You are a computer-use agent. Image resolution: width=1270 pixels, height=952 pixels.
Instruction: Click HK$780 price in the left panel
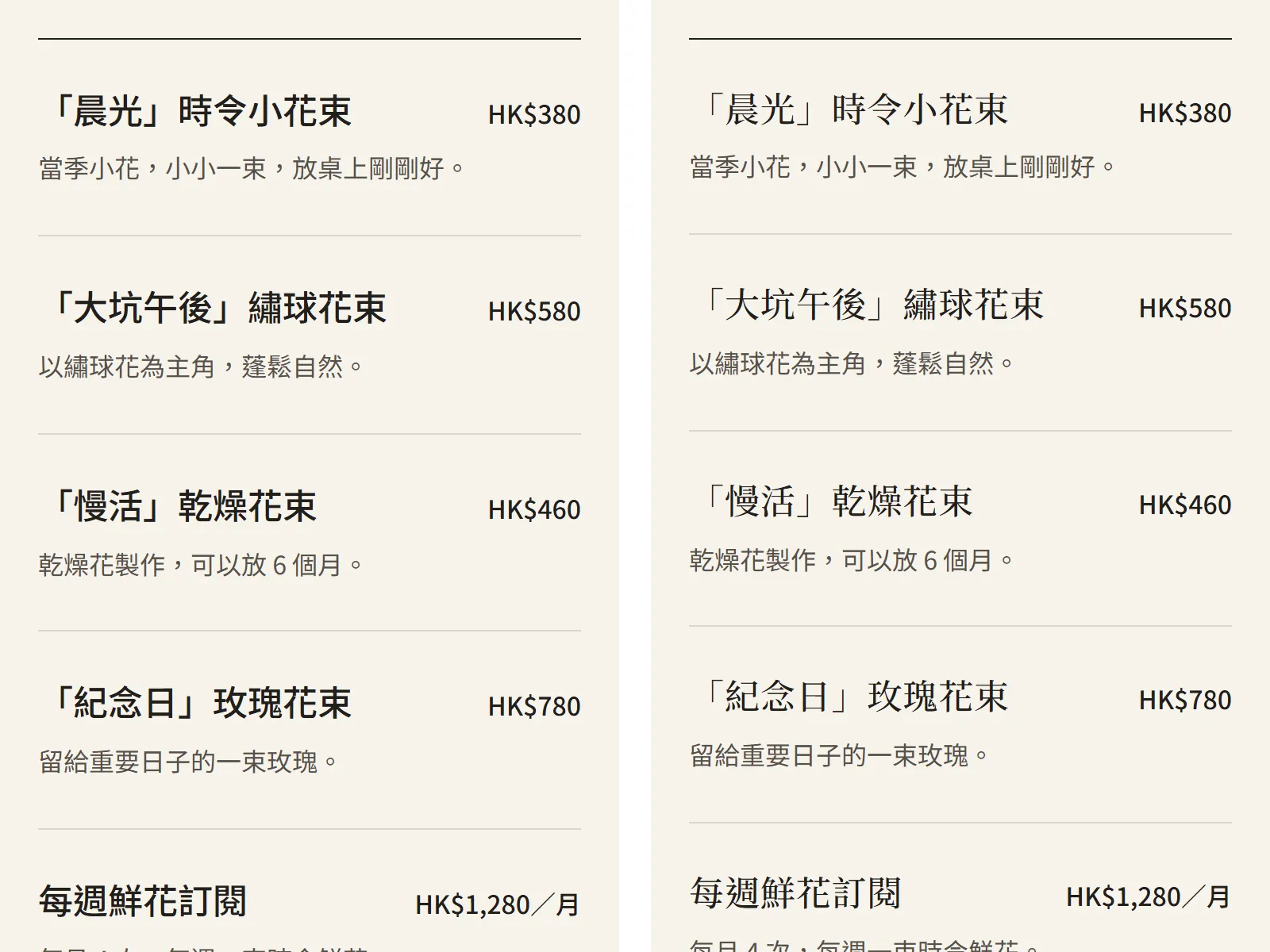click(534, 706)
